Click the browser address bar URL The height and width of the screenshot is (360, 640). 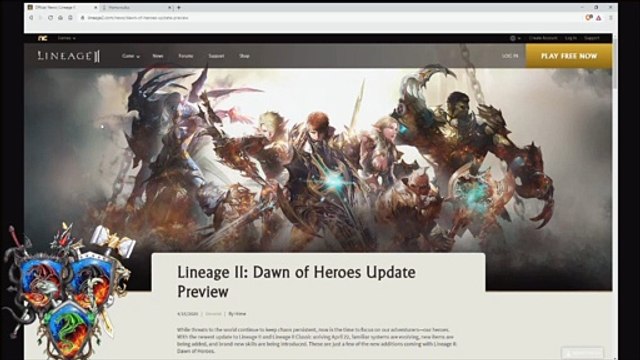[x=138, y=18]
